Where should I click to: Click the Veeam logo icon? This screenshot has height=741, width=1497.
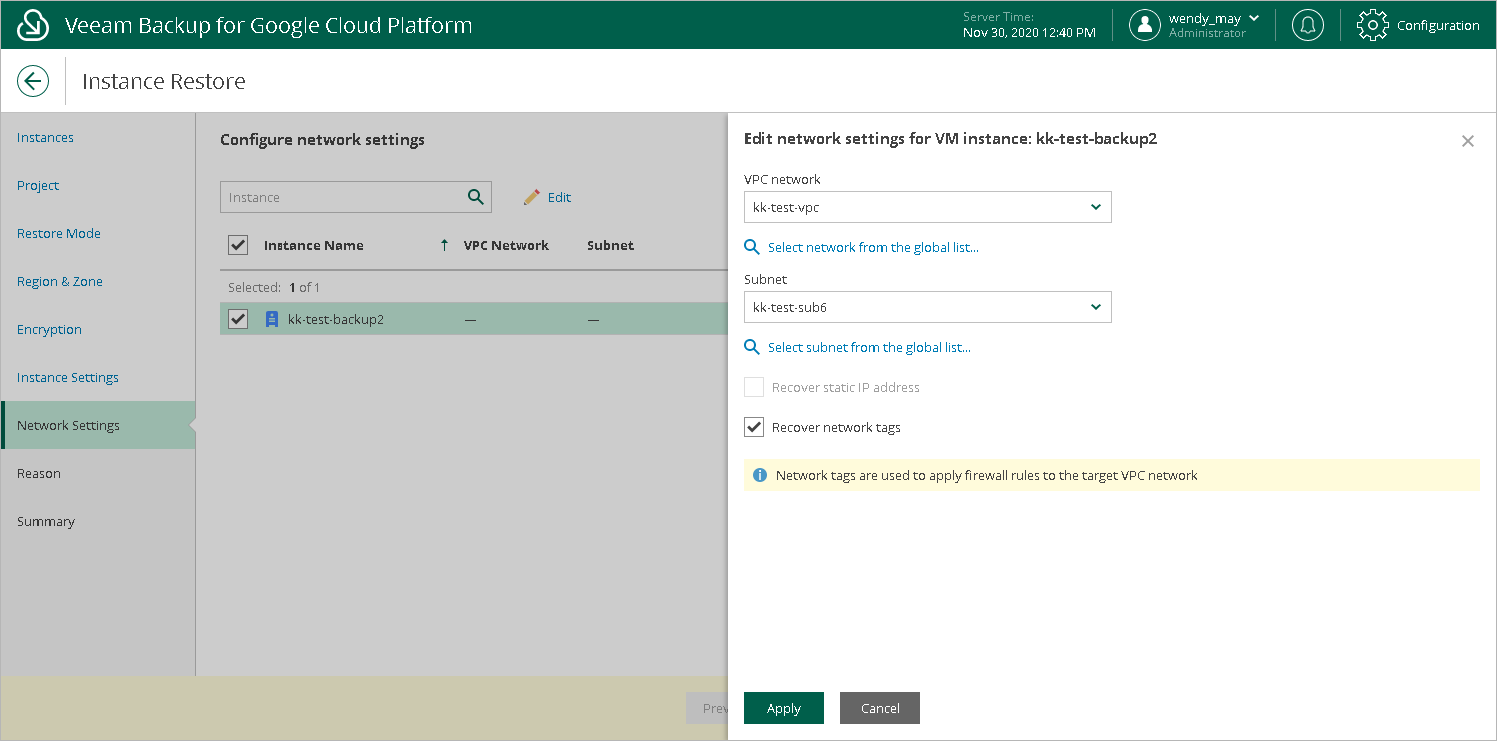point(33,25)
